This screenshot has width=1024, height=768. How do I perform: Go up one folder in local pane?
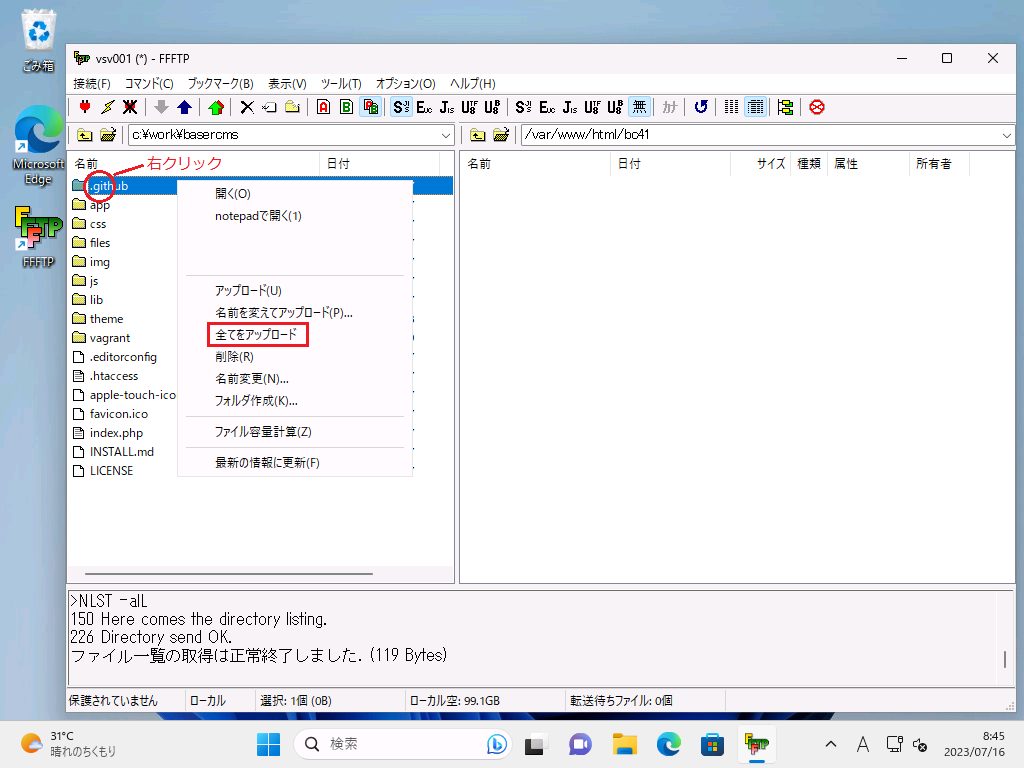pyautogui.click(x=85, y=135)
